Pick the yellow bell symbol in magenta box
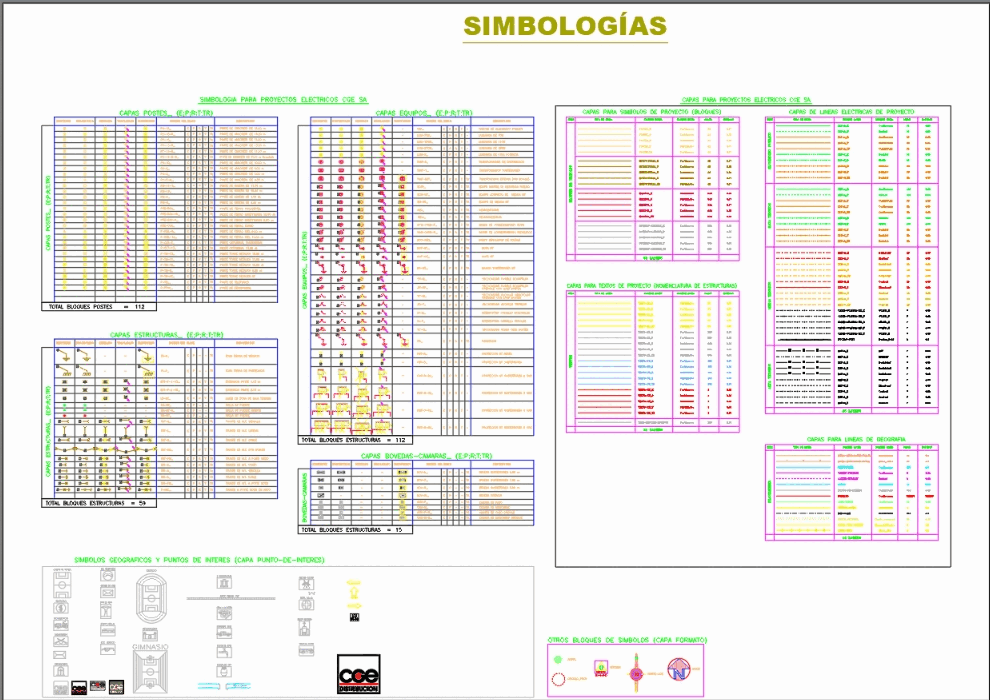The width and height of the screenshot is (990, 700). pos(602,667)
